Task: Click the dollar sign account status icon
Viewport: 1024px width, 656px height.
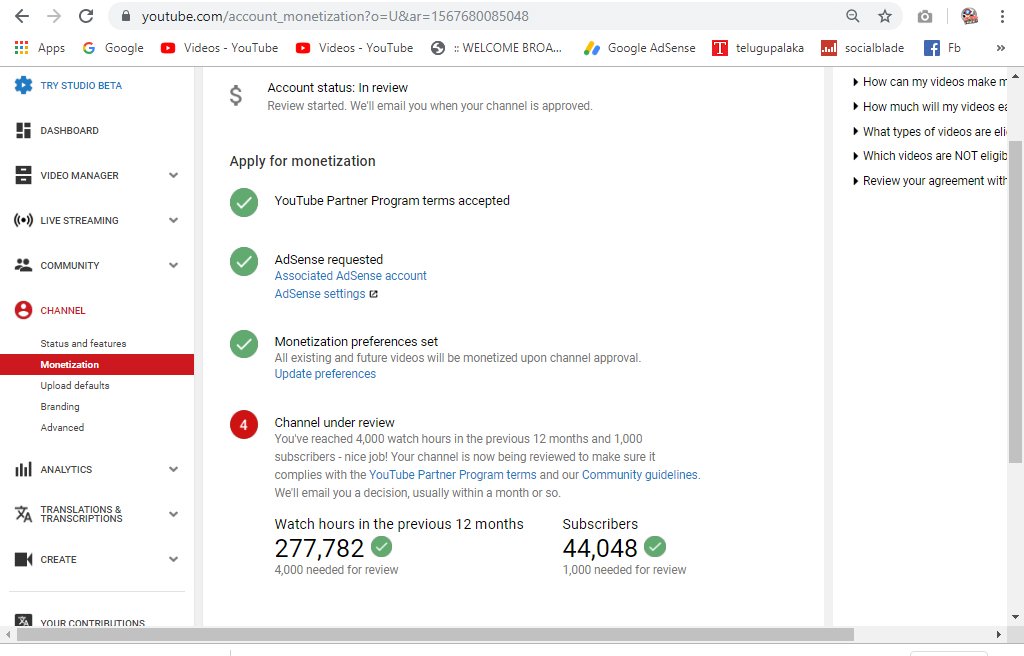Action: pos(236,95)
